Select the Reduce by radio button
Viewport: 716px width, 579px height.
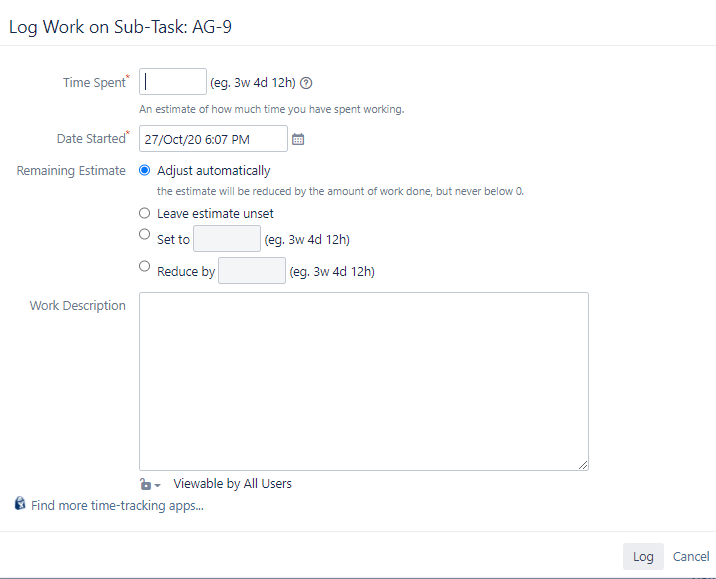pos(144,266)
